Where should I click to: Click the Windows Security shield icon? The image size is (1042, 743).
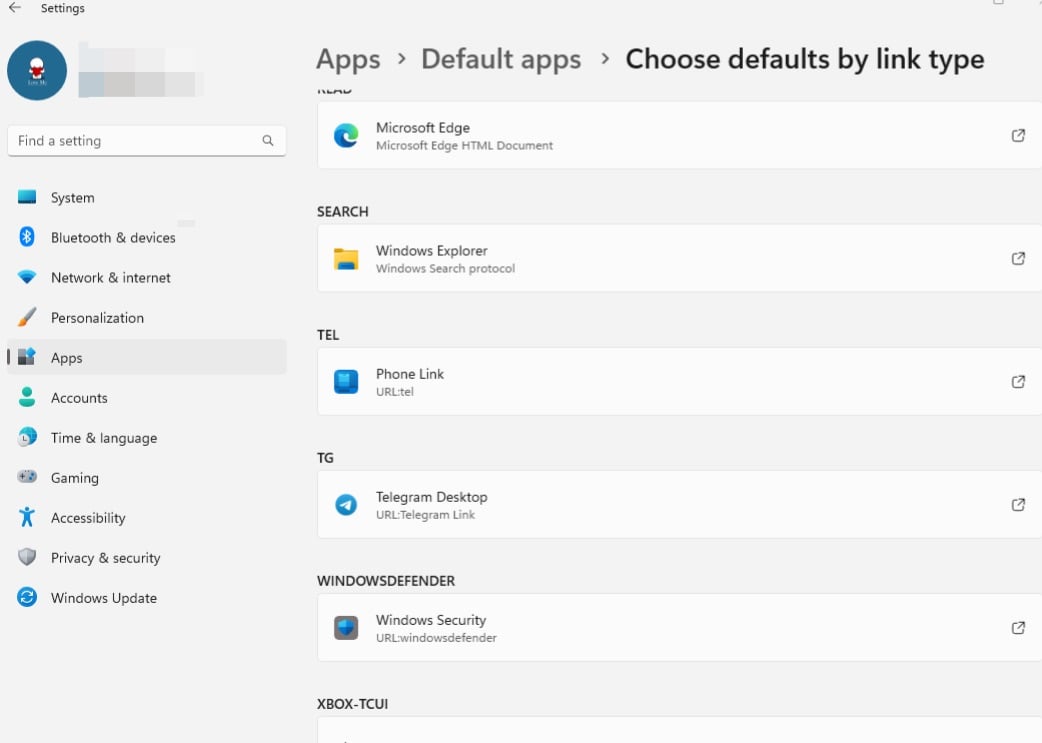pyautogui.click(x=345, y=628)
